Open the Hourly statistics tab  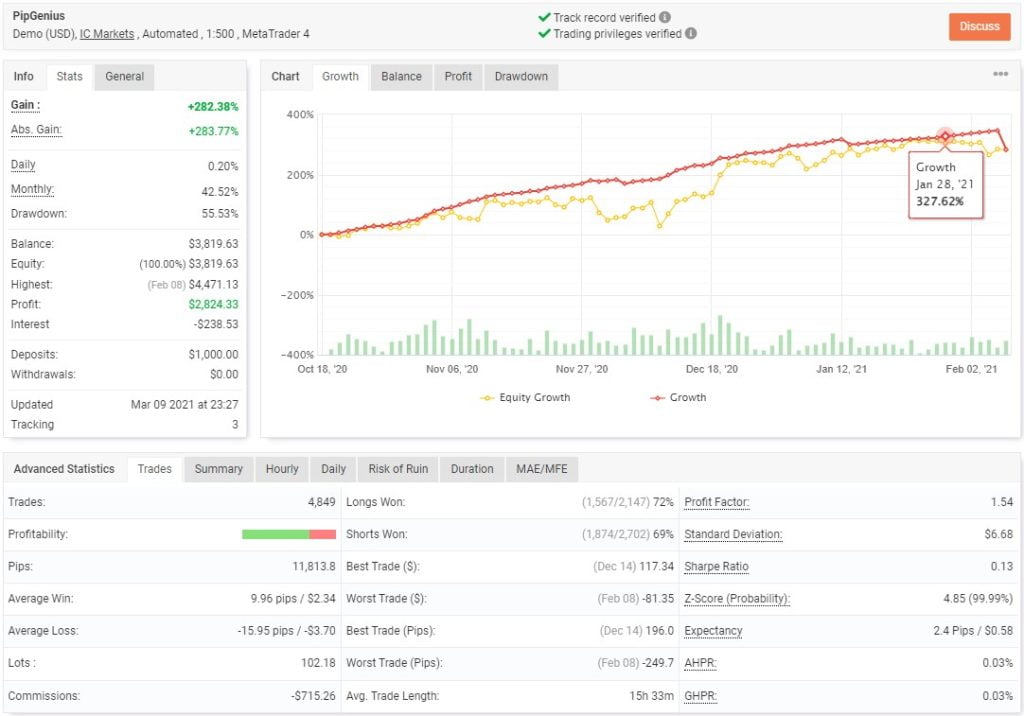point(282,469)
